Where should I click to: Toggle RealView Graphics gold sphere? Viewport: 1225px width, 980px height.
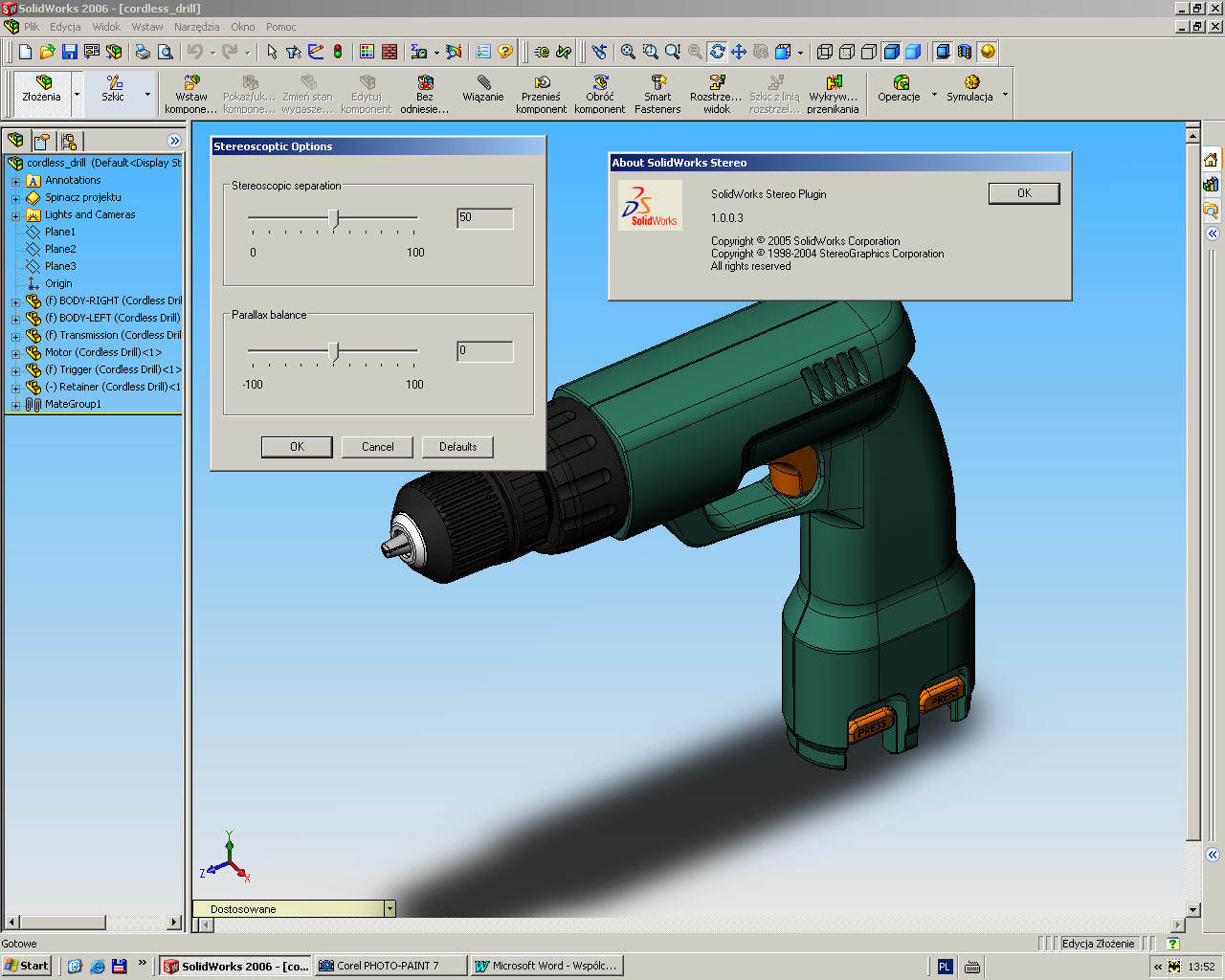click(x=988, y=52)
